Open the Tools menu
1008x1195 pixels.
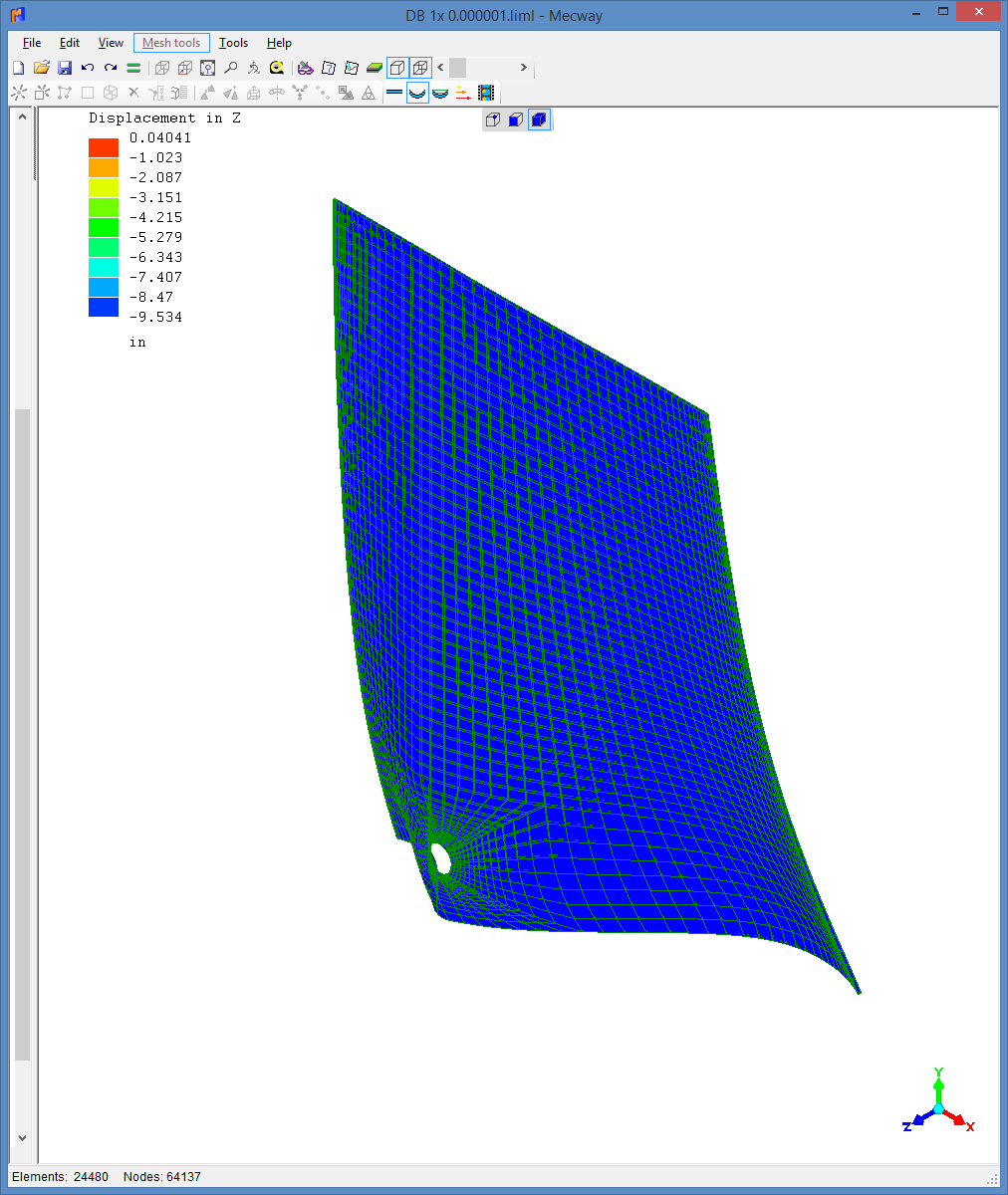pyautogui.click(x=234, y=43)
